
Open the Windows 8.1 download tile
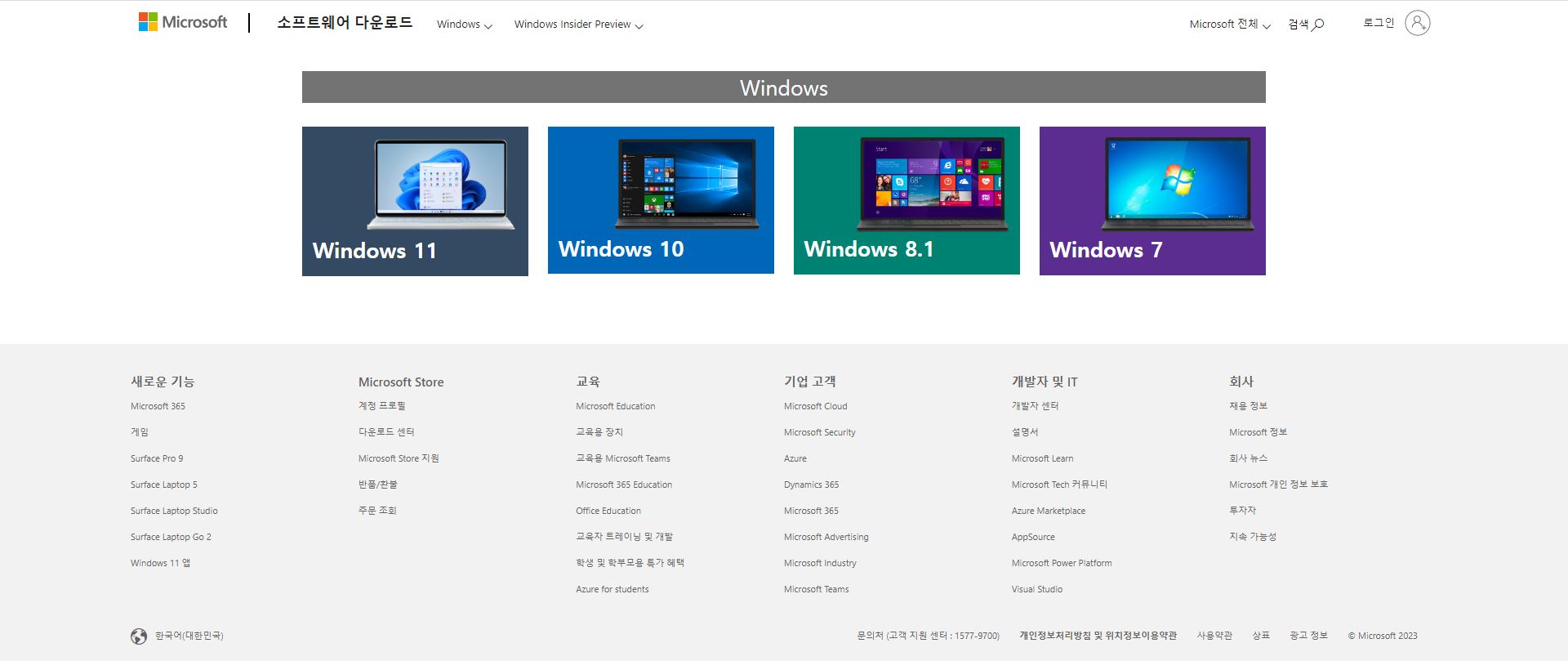click(x=906, y=200)
